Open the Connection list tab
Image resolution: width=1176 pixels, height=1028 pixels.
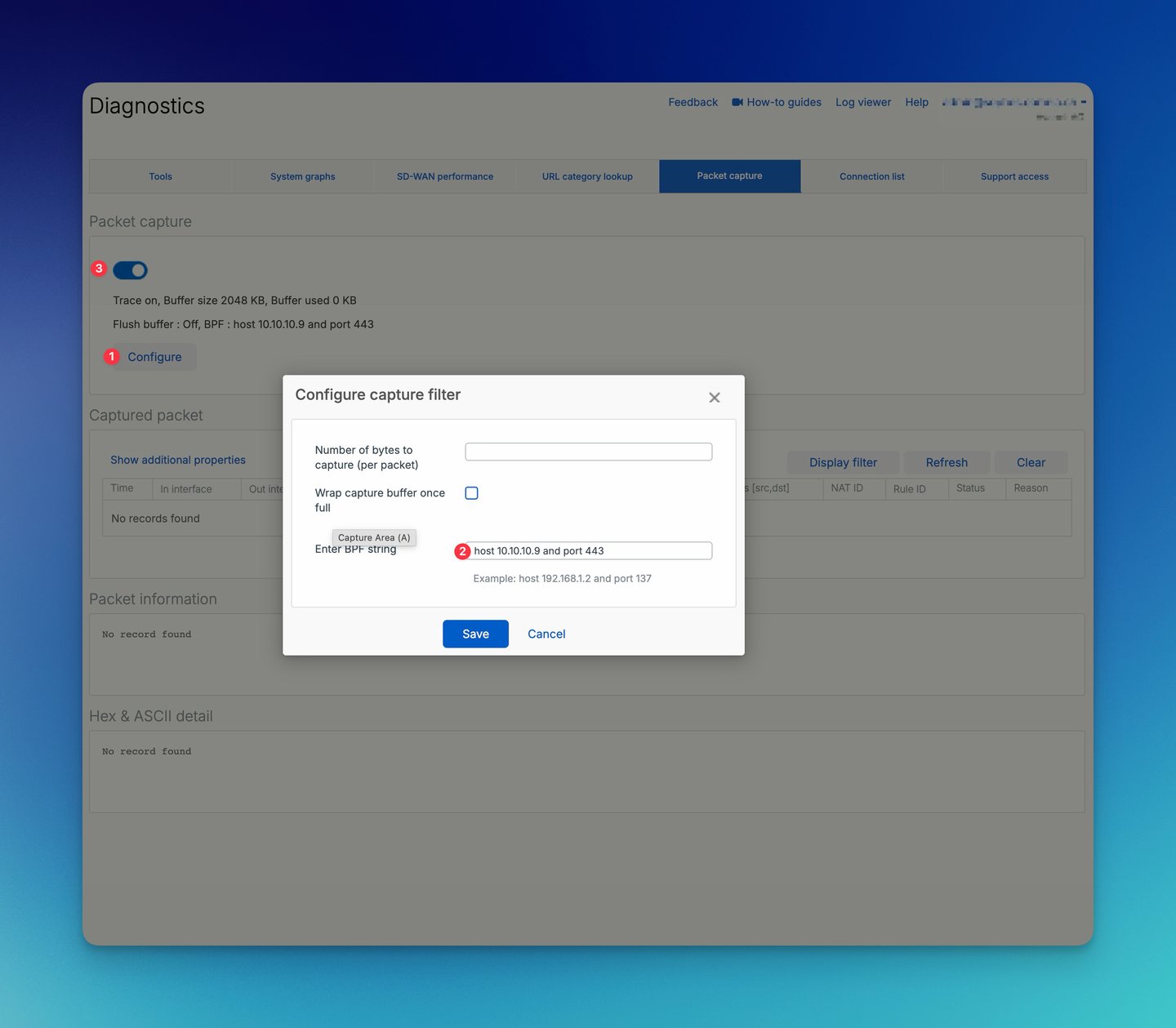pos(872,176)
